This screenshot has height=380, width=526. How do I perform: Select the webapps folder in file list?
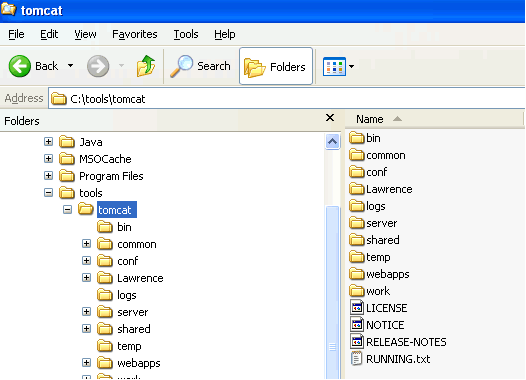click(379, 274)
